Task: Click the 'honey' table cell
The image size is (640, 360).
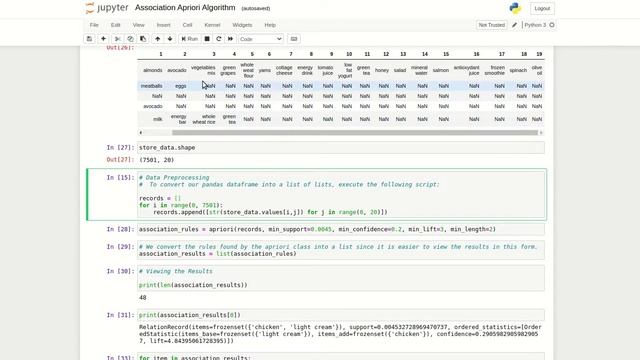Action: (382, 70)
